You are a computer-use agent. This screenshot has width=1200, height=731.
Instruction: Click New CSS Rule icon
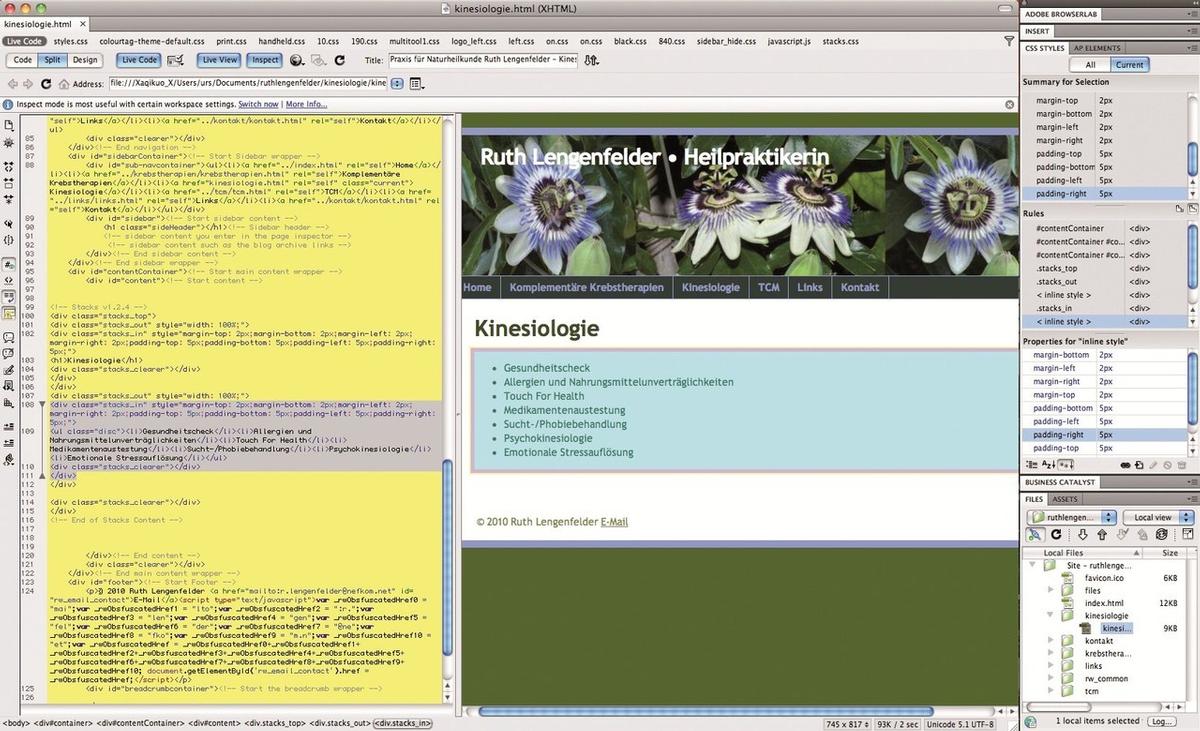1139,465
